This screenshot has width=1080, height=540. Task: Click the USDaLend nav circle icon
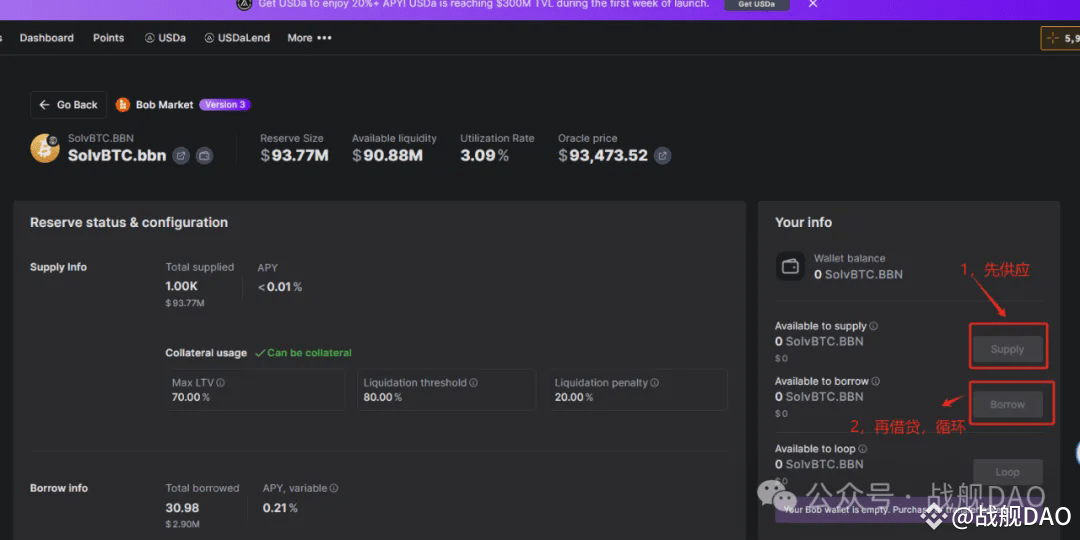[x=209, y=38]
